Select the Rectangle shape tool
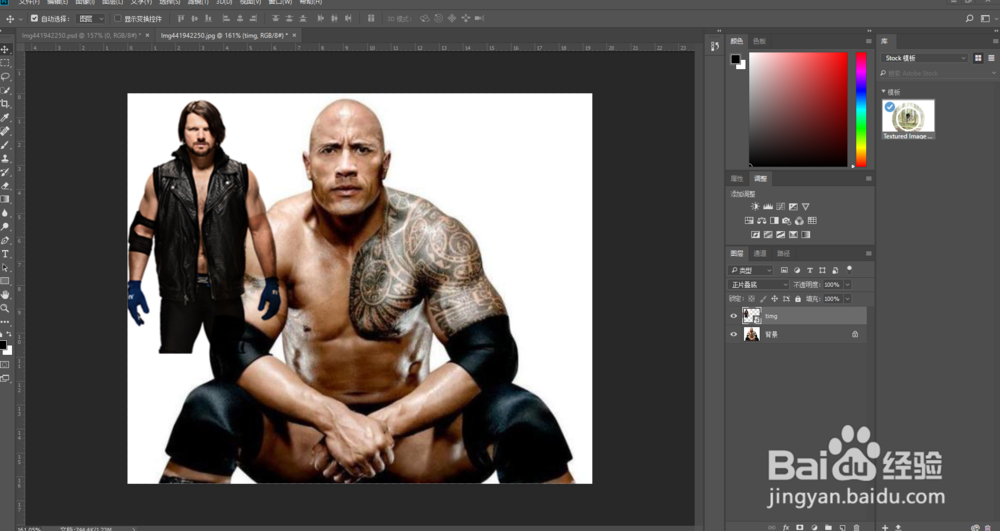Viewport: 1000px width, 531px height. [5, 281]
